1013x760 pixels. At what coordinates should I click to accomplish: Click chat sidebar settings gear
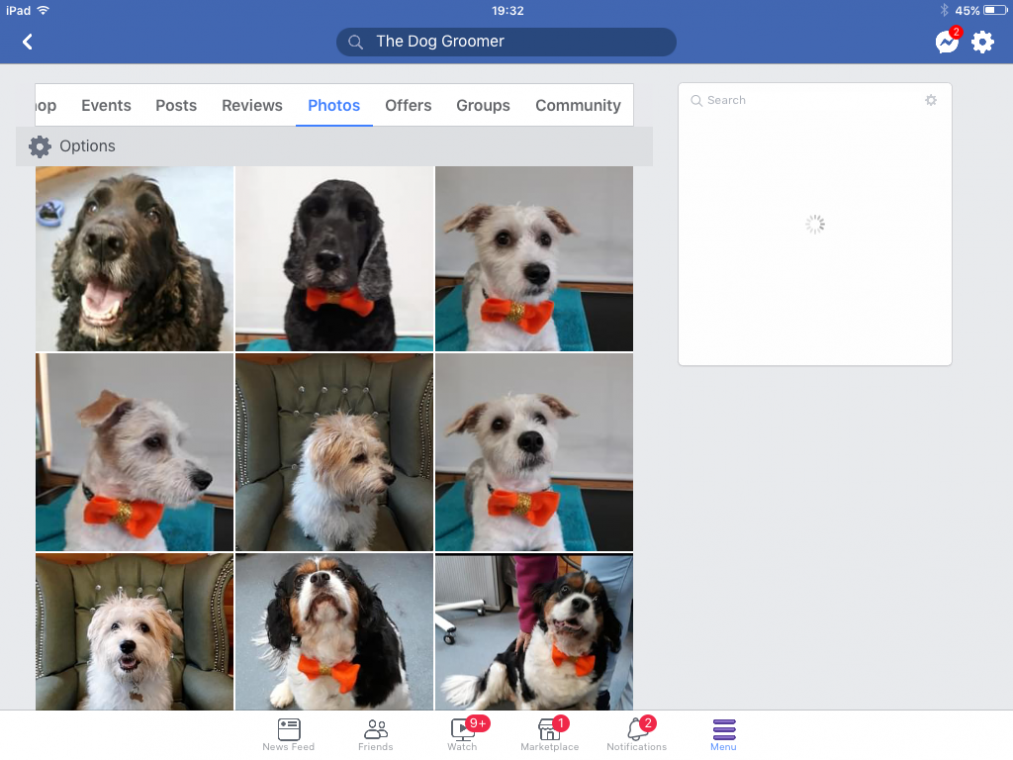[x=931, y=100]
